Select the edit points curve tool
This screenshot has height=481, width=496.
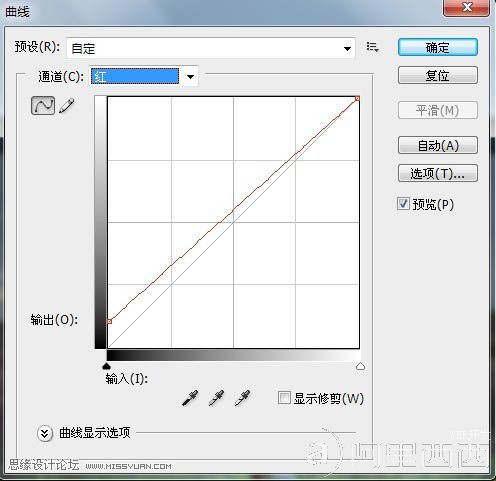click(43, 106)
